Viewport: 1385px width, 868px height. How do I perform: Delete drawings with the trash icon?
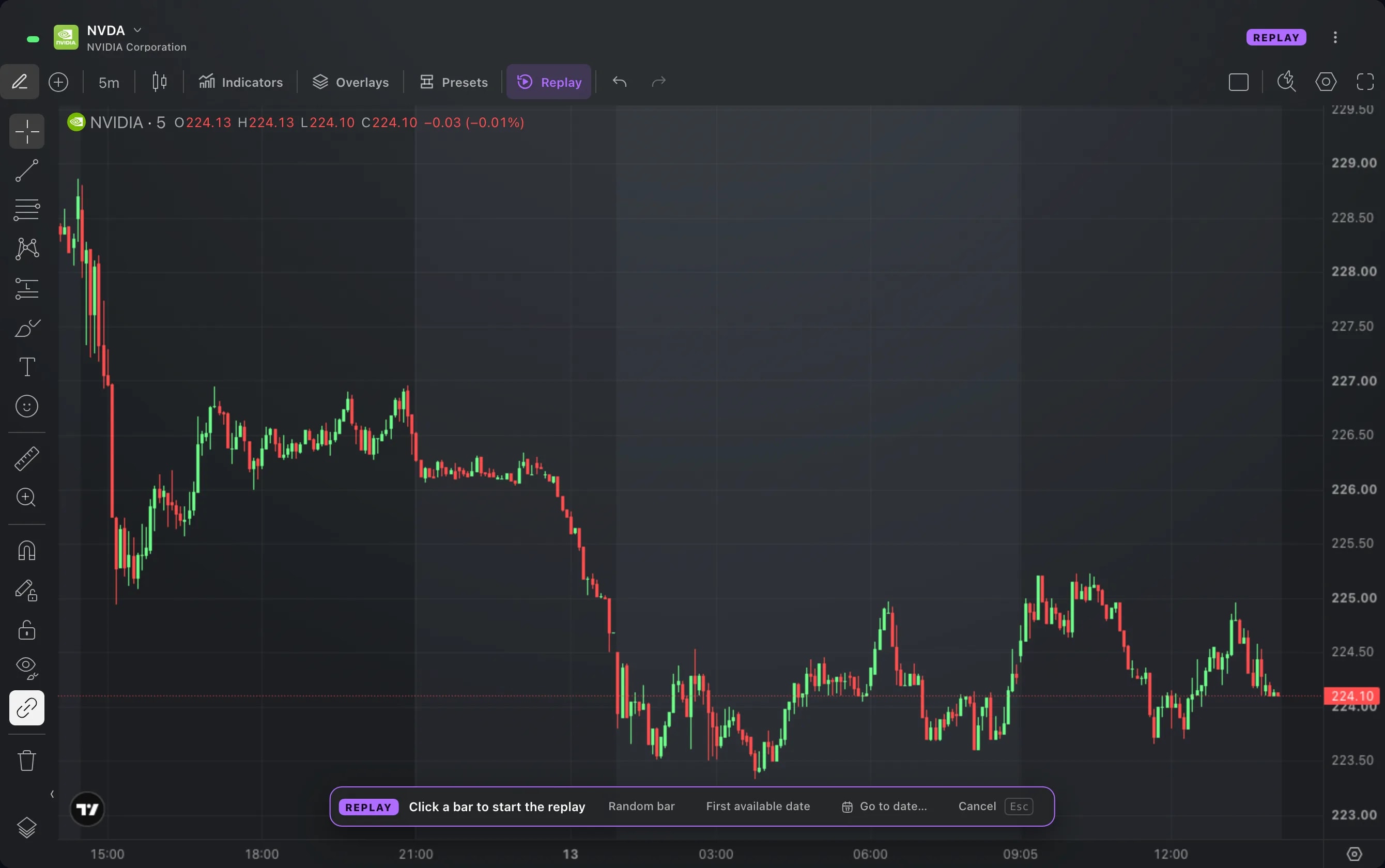click(x=26, y=761)
